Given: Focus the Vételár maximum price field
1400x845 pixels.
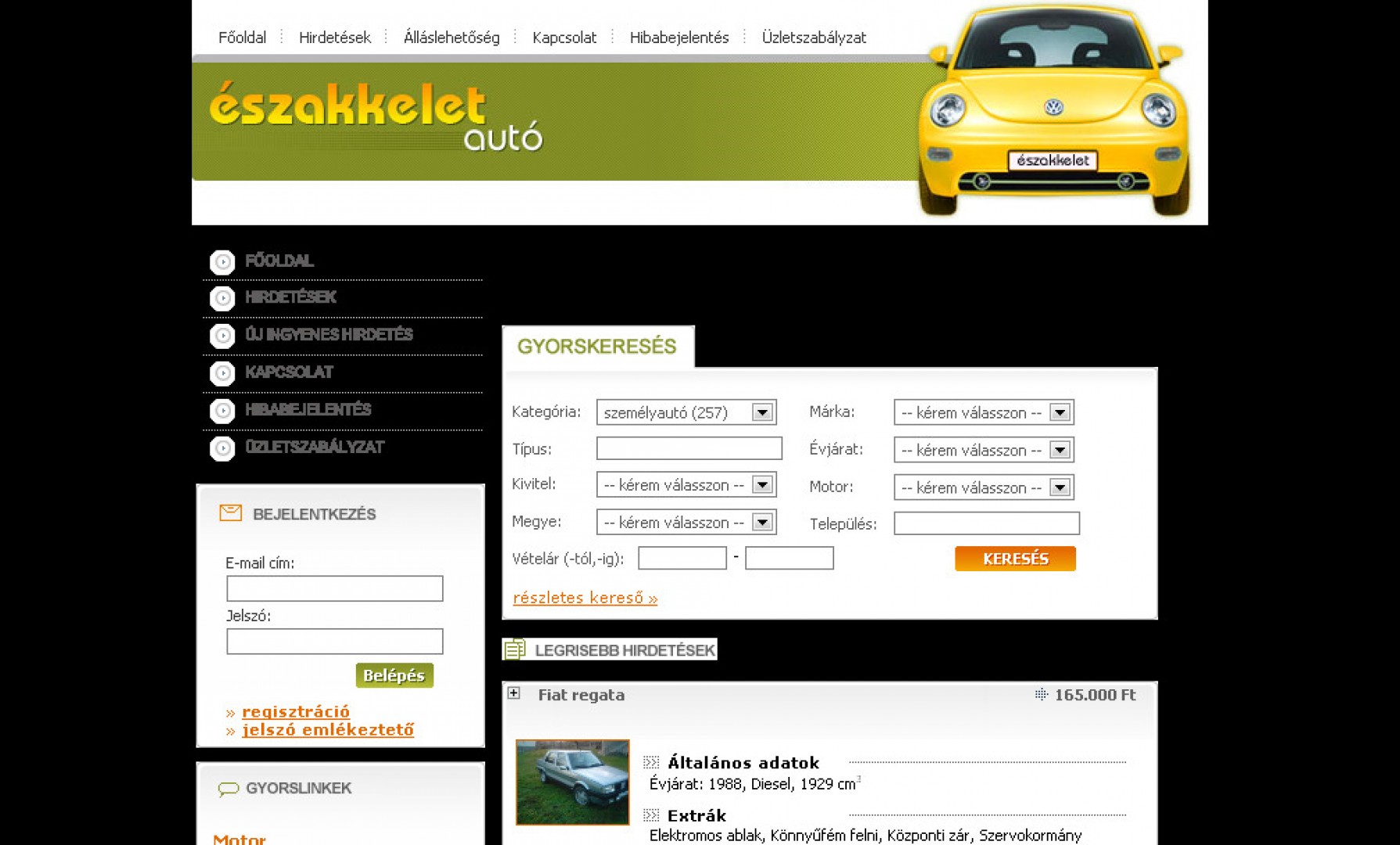Looking at the screenshot, I should coord(790,558).
